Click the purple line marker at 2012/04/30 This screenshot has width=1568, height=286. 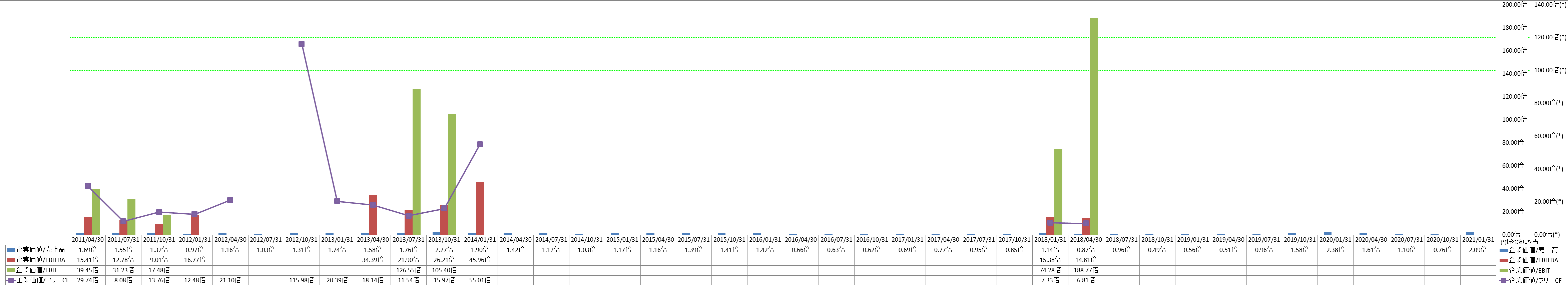230,200
